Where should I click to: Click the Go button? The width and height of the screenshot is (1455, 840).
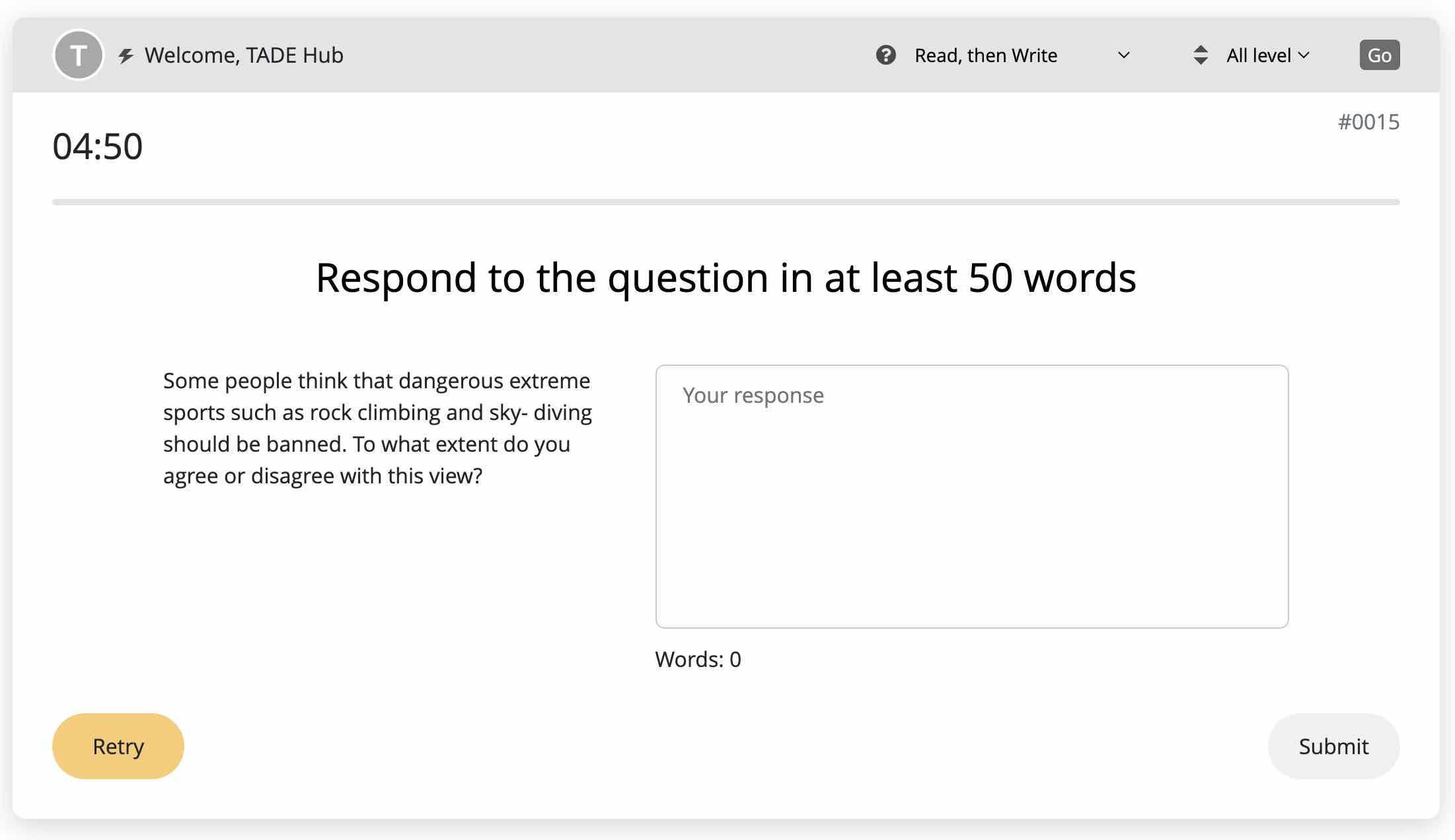coord(1379,55)
